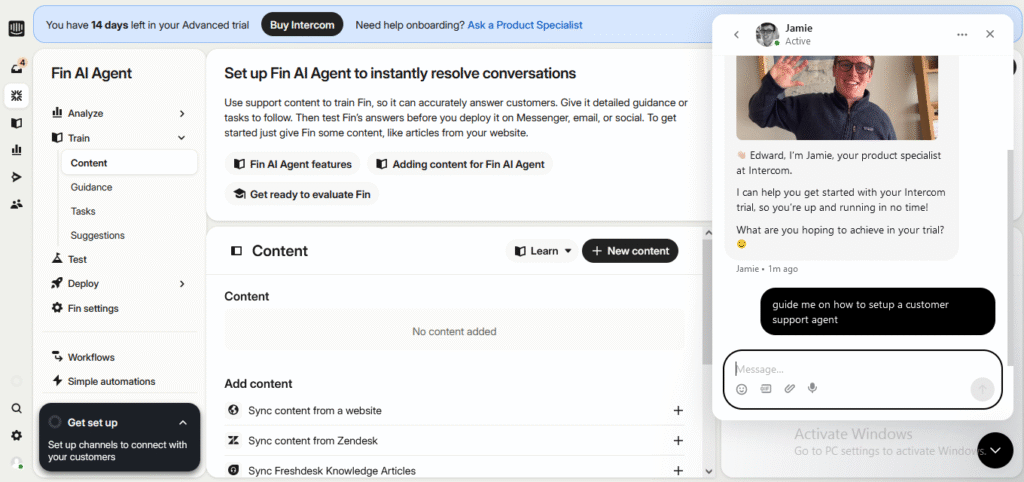The height and width of the screenshot is (482, 1024).
Task: Open the Reports bar chart sidebar icon
Action: 16,150
